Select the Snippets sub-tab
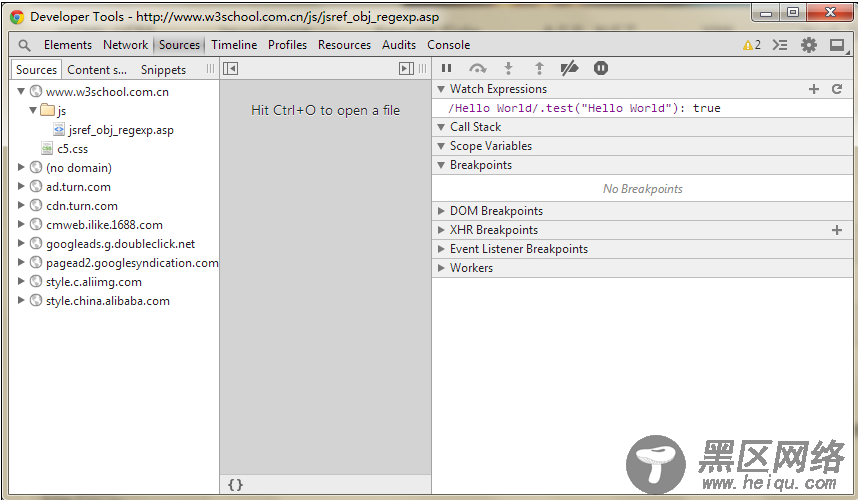The width and height of the screenshot is (858, 500). tap(163, 69)
